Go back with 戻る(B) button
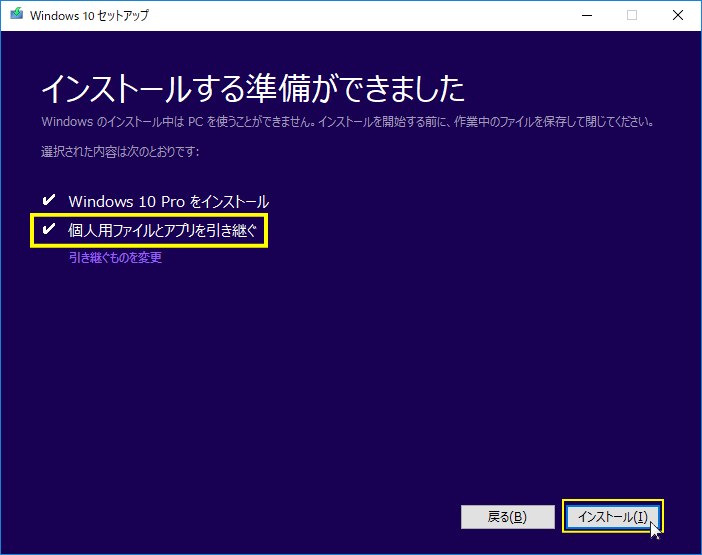702x555 pixels. (x=508, y=517)
